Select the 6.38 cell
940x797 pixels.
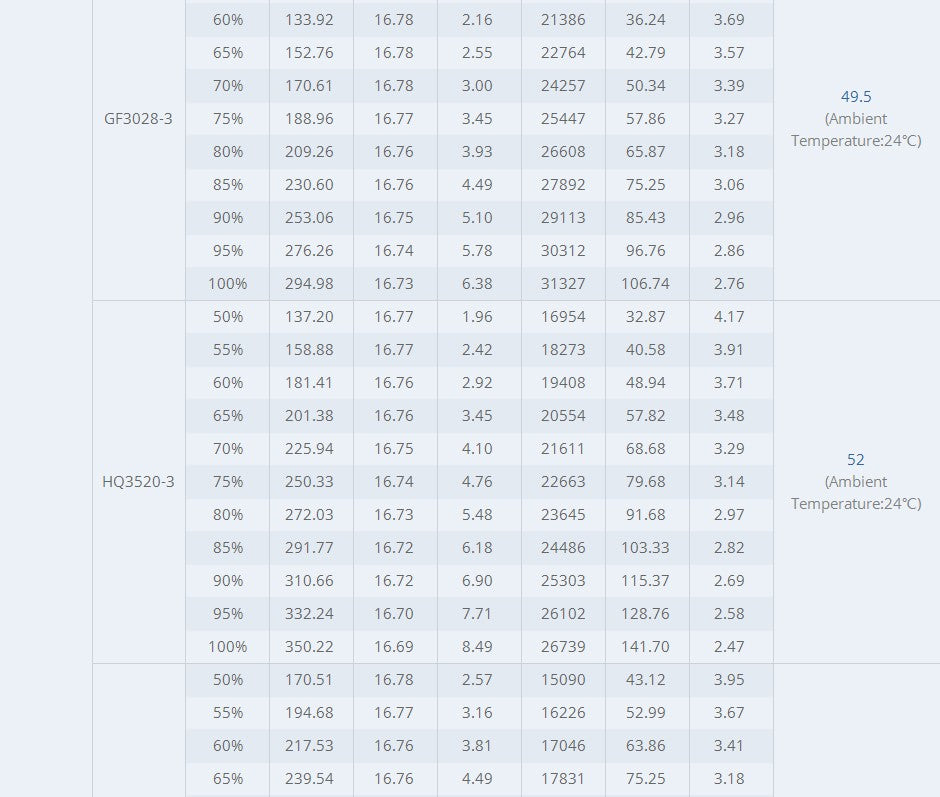pyautogui.click(x=477, y=284)
